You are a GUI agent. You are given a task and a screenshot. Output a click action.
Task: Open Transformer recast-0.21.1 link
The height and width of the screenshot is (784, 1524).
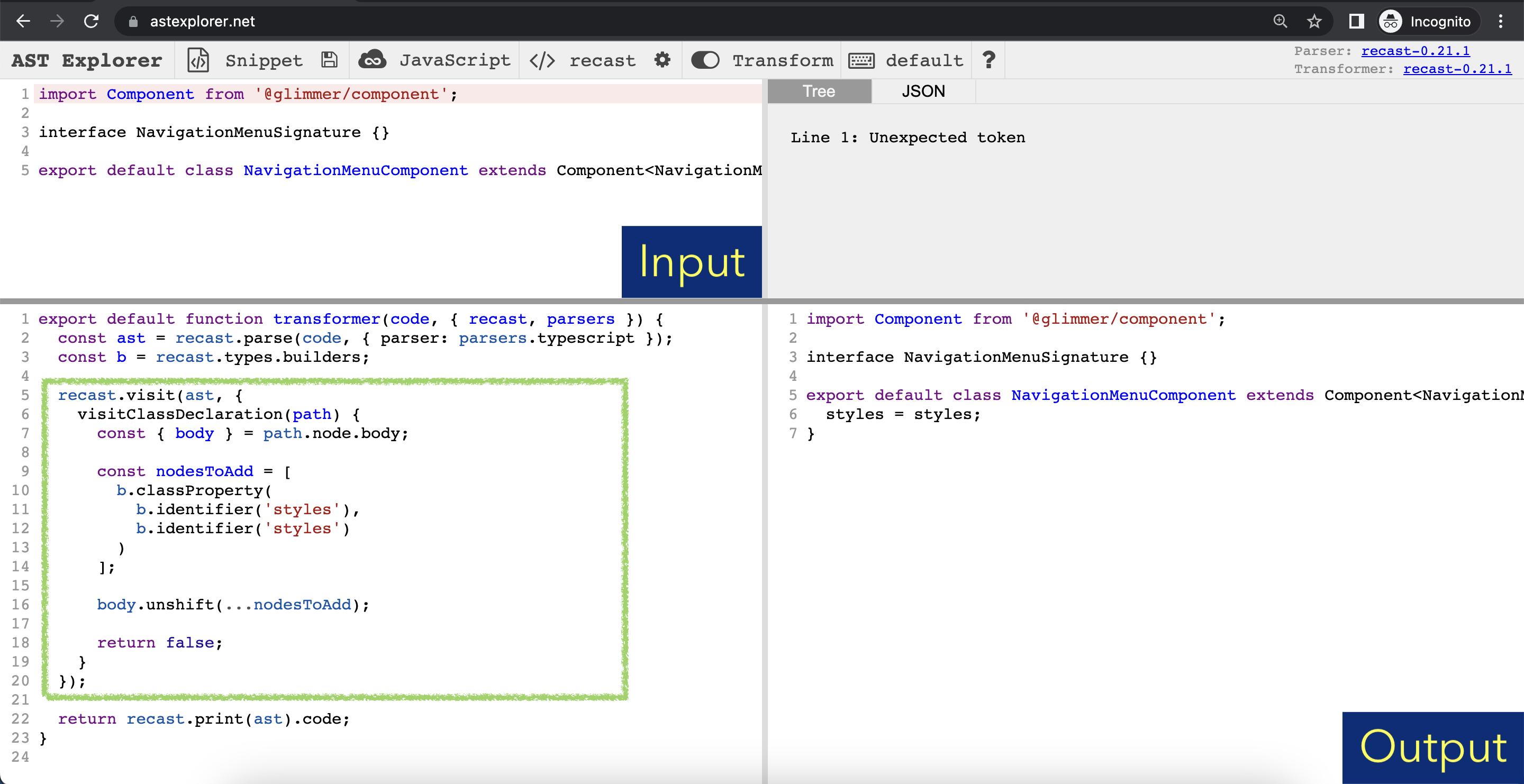point(1457,69)
